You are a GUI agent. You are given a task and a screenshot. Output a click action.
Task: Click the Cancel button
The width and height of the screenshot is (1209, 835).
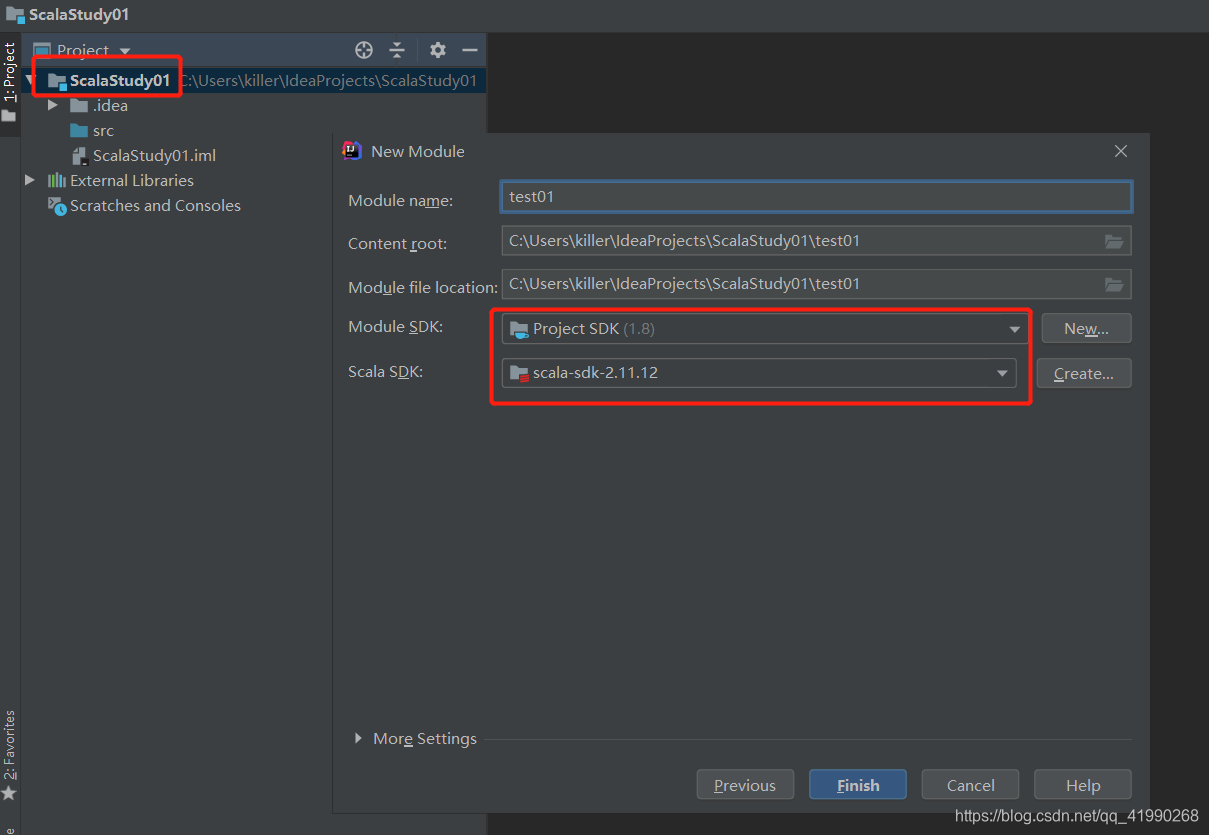pyautogui.click(x=970, y=785)
